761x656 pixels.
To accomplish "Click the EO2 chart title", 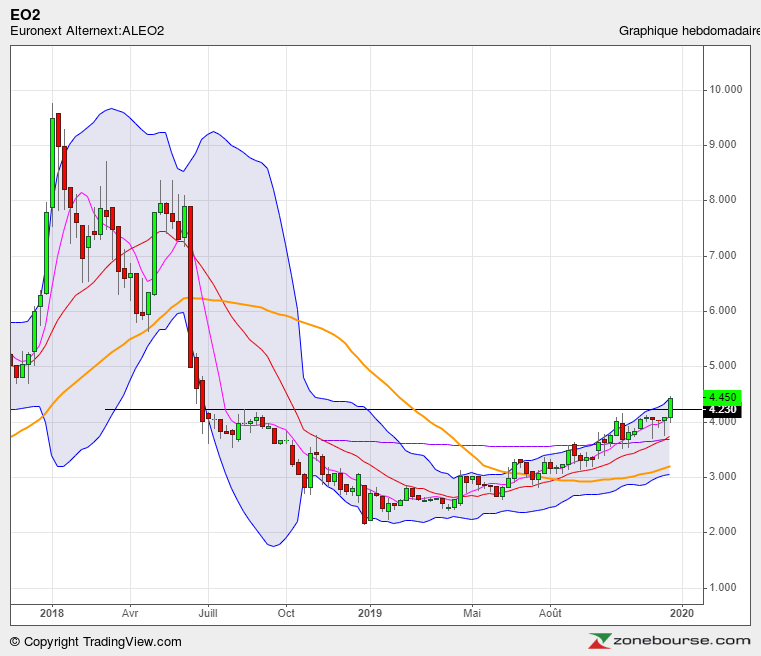I will (25, 15).
